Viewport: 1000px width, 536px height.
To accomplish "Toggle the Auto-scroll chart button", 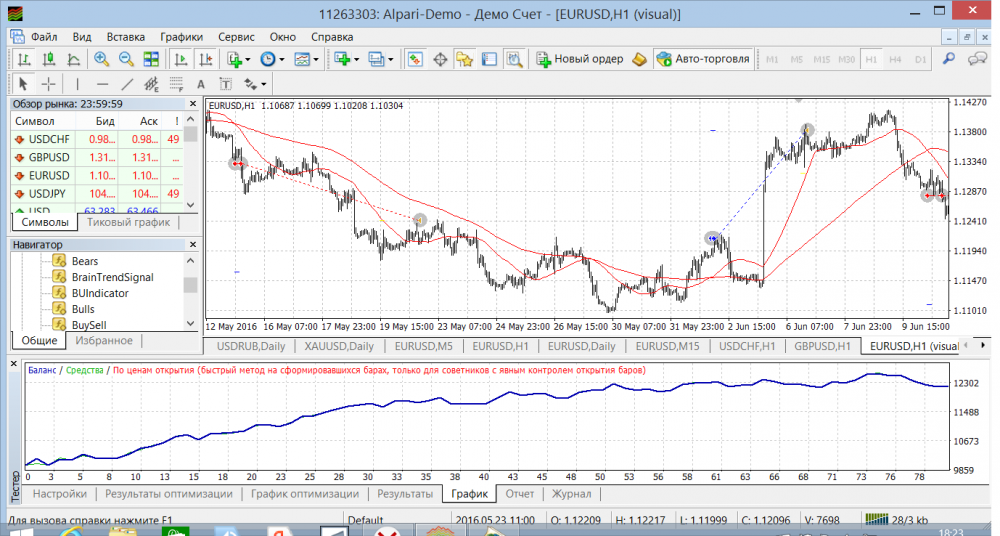I will tap(180, 60).
